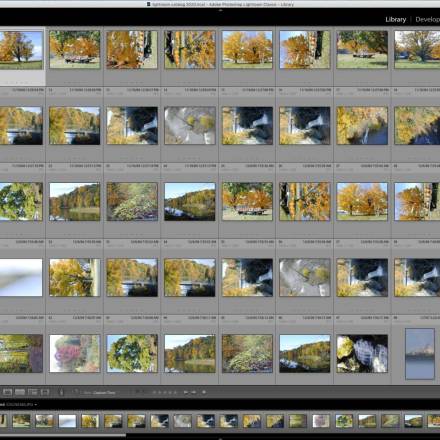Select yellow-green reflection photo in bottom row
The width and height of the screenshot is (440, 440).
tap(21, 353)
